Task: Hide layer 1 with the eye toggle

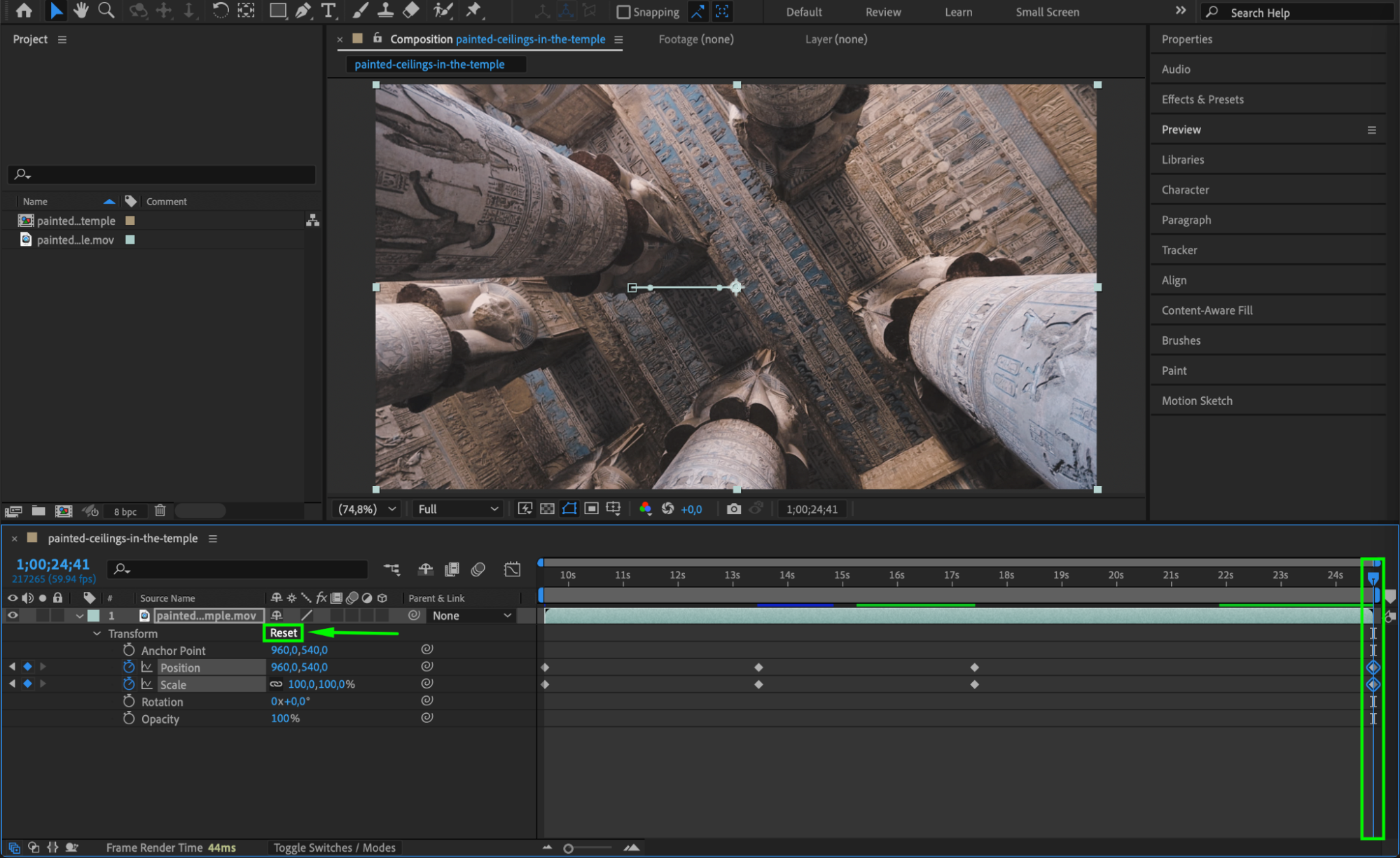Action: tap(13, 616)
